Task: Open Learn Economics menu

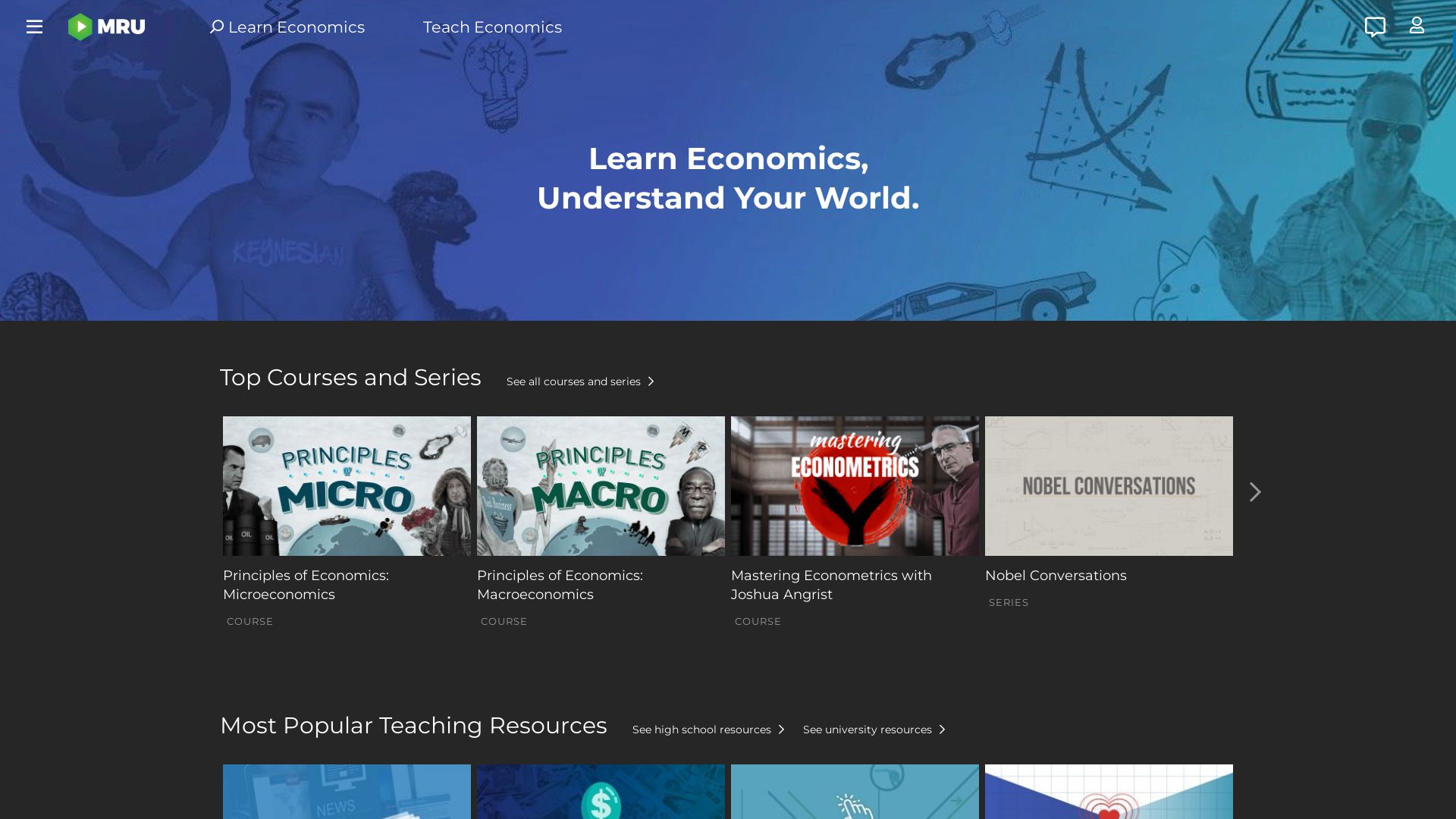Action: (297, 27)
